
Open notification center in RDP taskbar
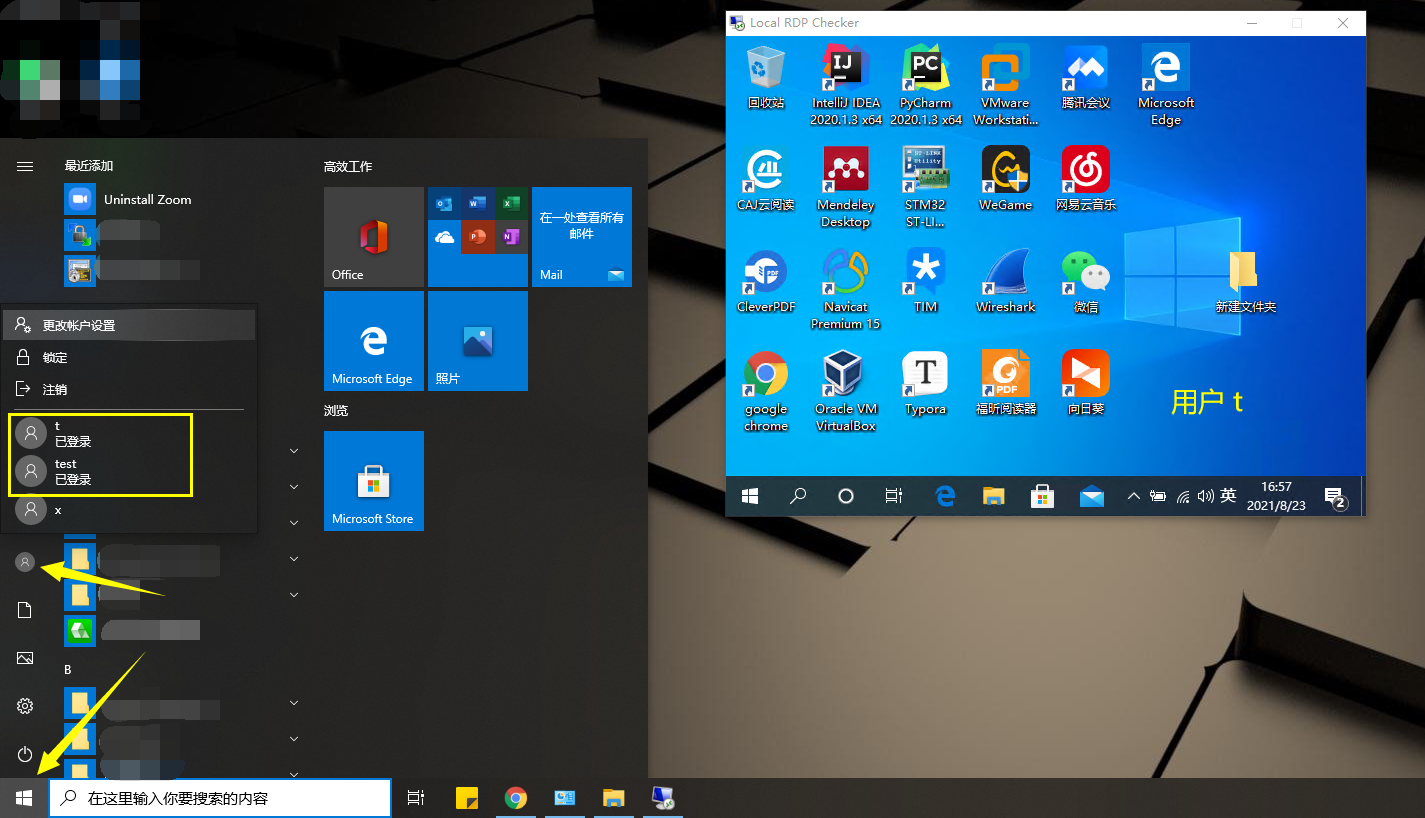pos(1335,497)
